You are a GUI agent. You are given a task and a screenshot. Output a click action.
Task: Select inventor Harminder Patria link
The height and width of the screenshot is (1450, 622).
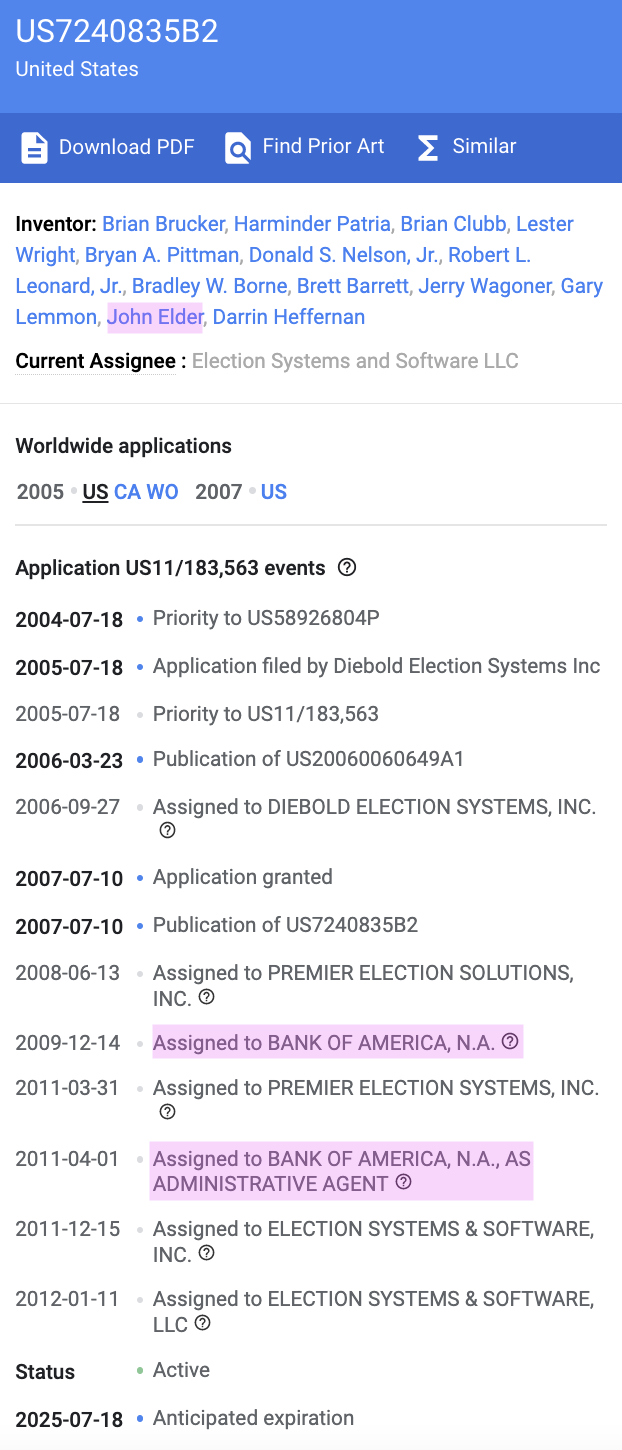pos(312,224)
